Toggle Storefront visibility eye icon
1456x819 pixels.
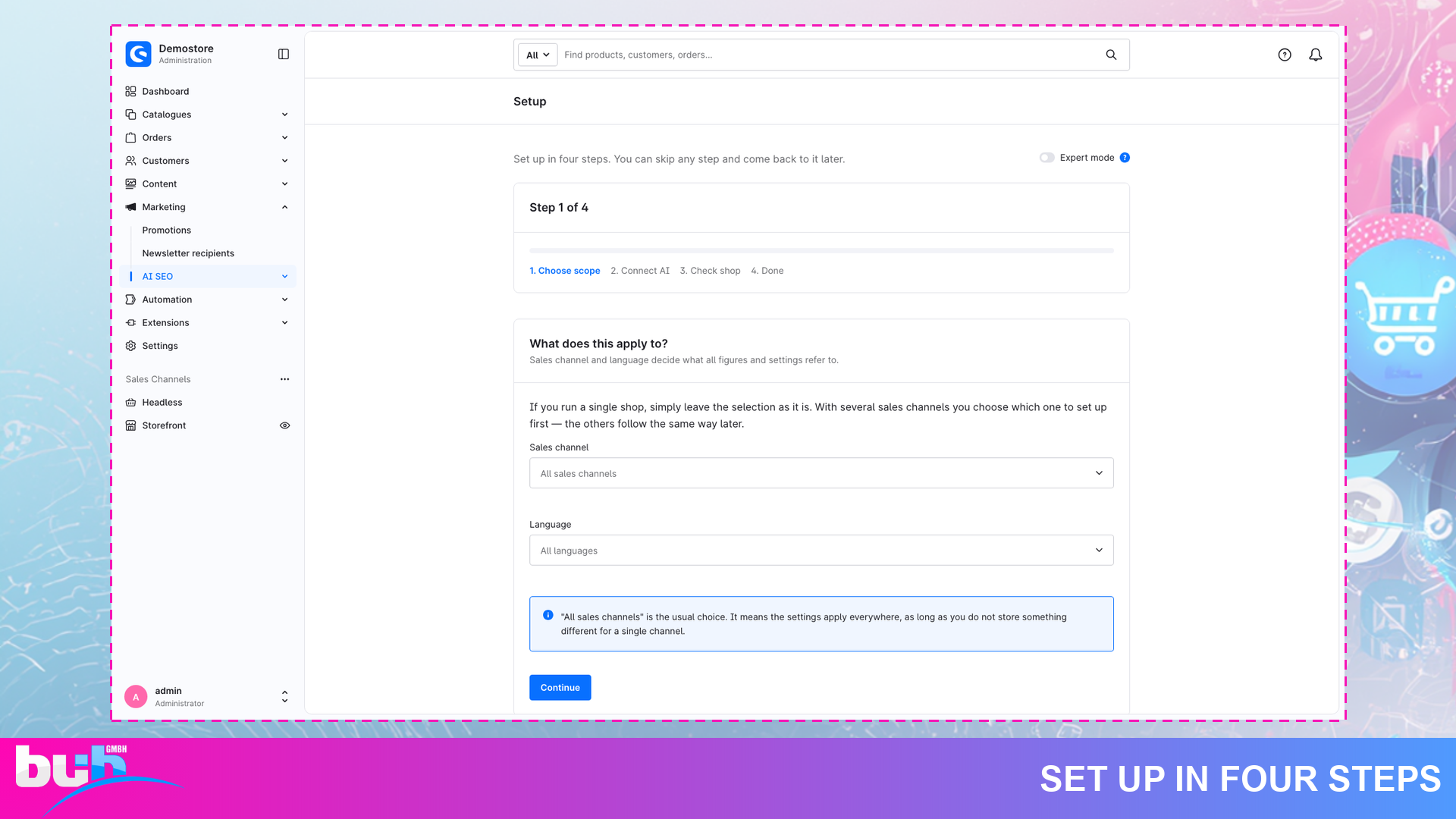pyautogui.click(x=284, y=425)
